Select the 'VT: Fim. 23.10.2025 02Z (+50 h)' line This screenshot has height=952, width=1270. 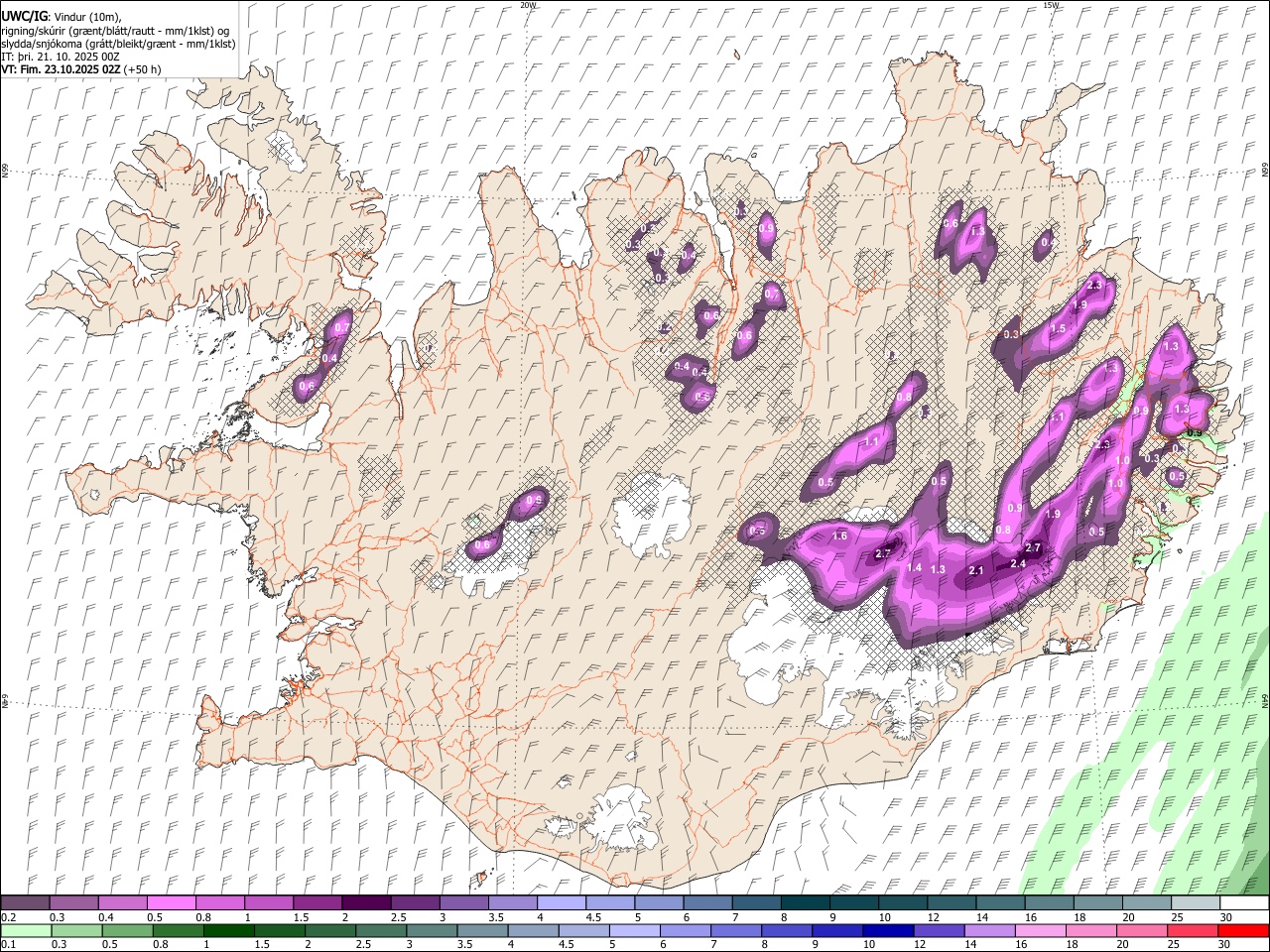[x=81, y=69]
